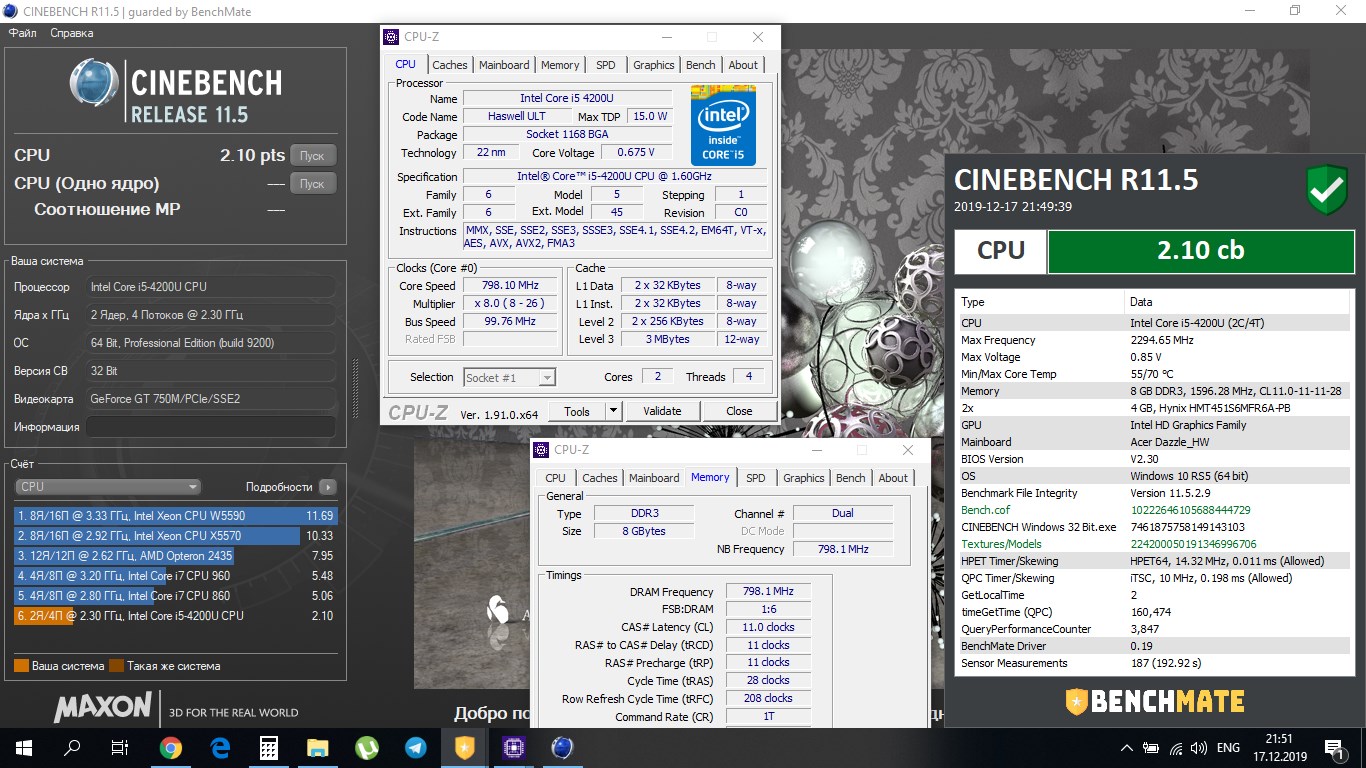Select Core i5-4200U ranking row
The image size is (1366, 768).
(176, 616)
